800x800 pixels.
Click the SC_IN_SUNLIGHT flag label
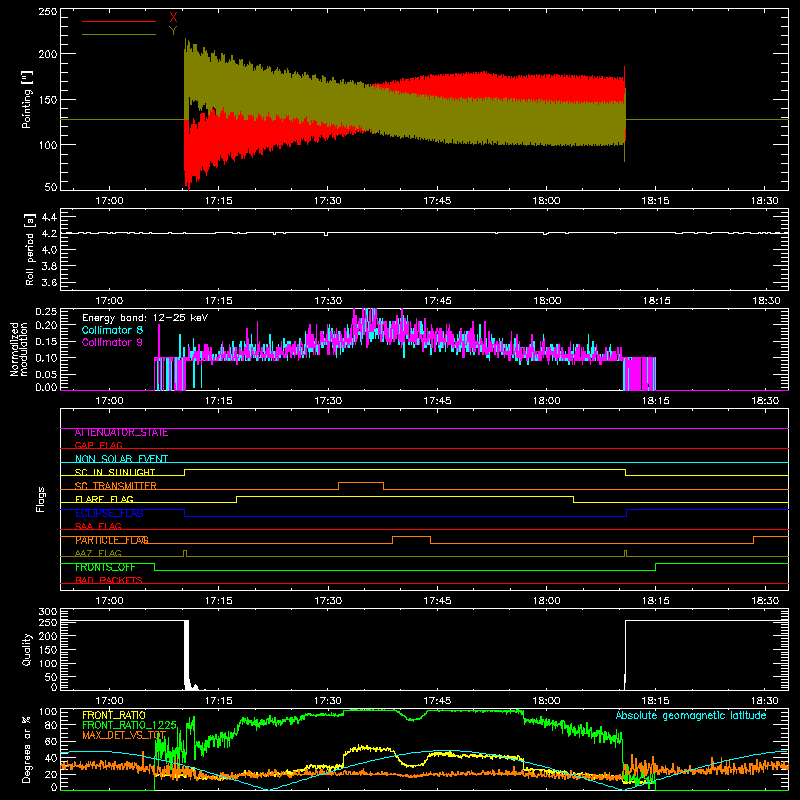(x=115, y=472)
